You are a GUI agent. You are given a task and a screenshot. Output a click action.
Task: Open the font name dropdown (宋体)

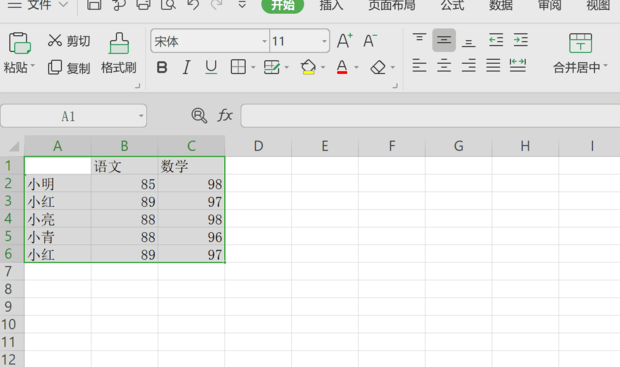(265, 41)
